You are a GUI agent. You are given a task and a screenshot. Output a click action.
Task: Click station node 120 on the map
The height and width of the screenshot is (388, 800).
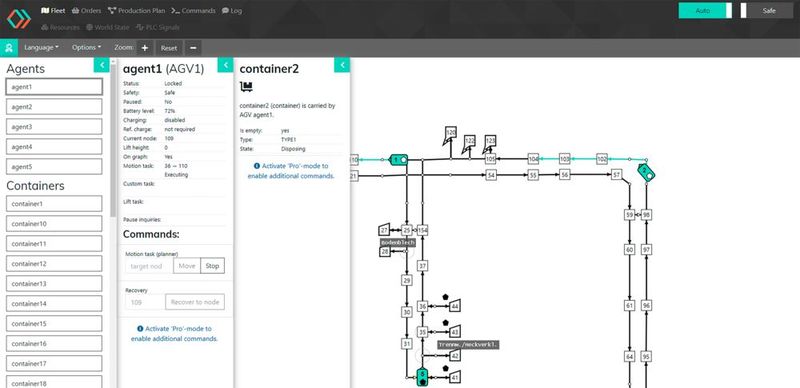click(x=450, y=133)
